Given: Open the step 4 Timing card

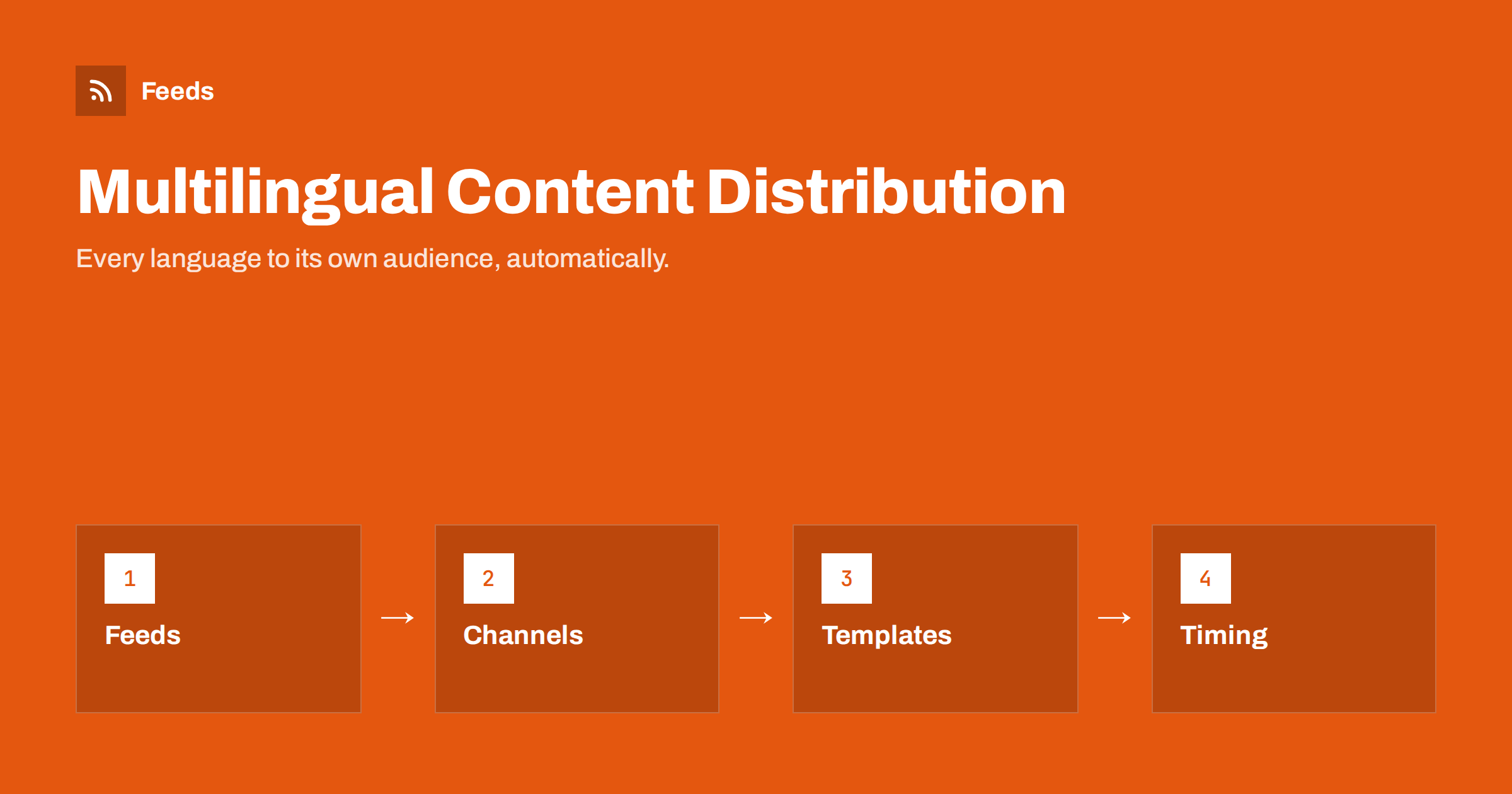Looking at the screenshot, I should [x=1294, y=619].
